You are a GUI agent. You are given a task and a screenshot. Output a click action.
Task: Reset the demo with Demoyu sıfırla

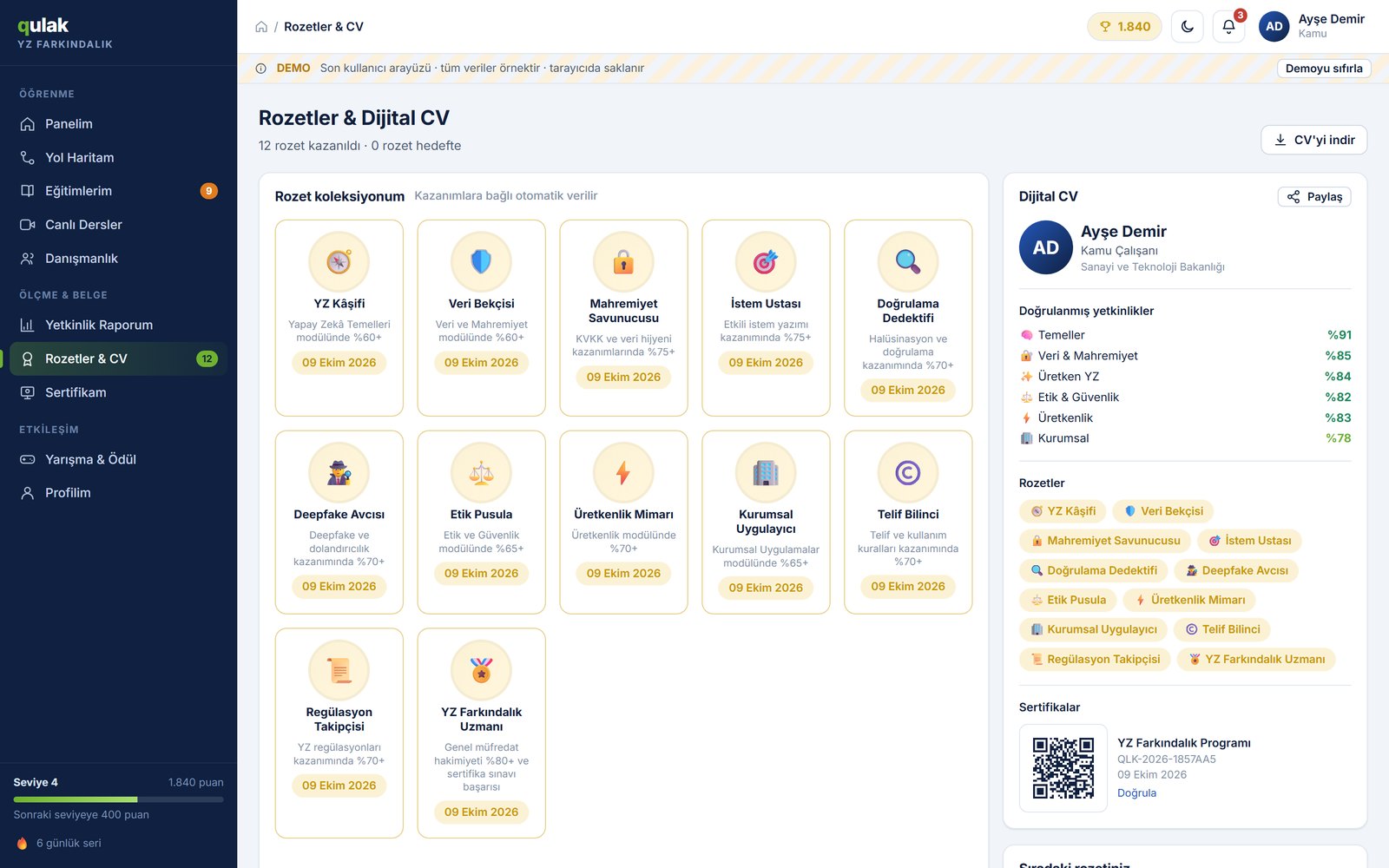pos(1324,69)
